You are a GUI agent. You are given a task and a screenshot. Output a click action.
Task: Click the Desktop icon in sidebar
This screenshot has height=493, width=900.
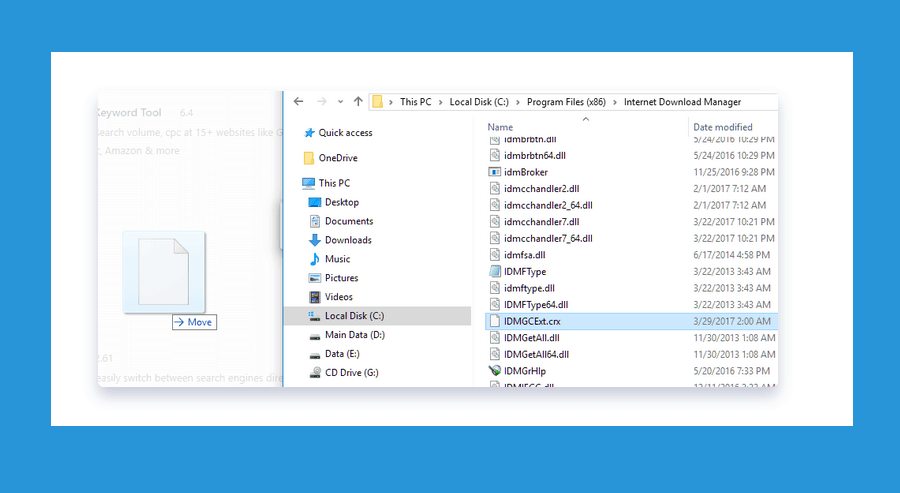click(315, 202)
